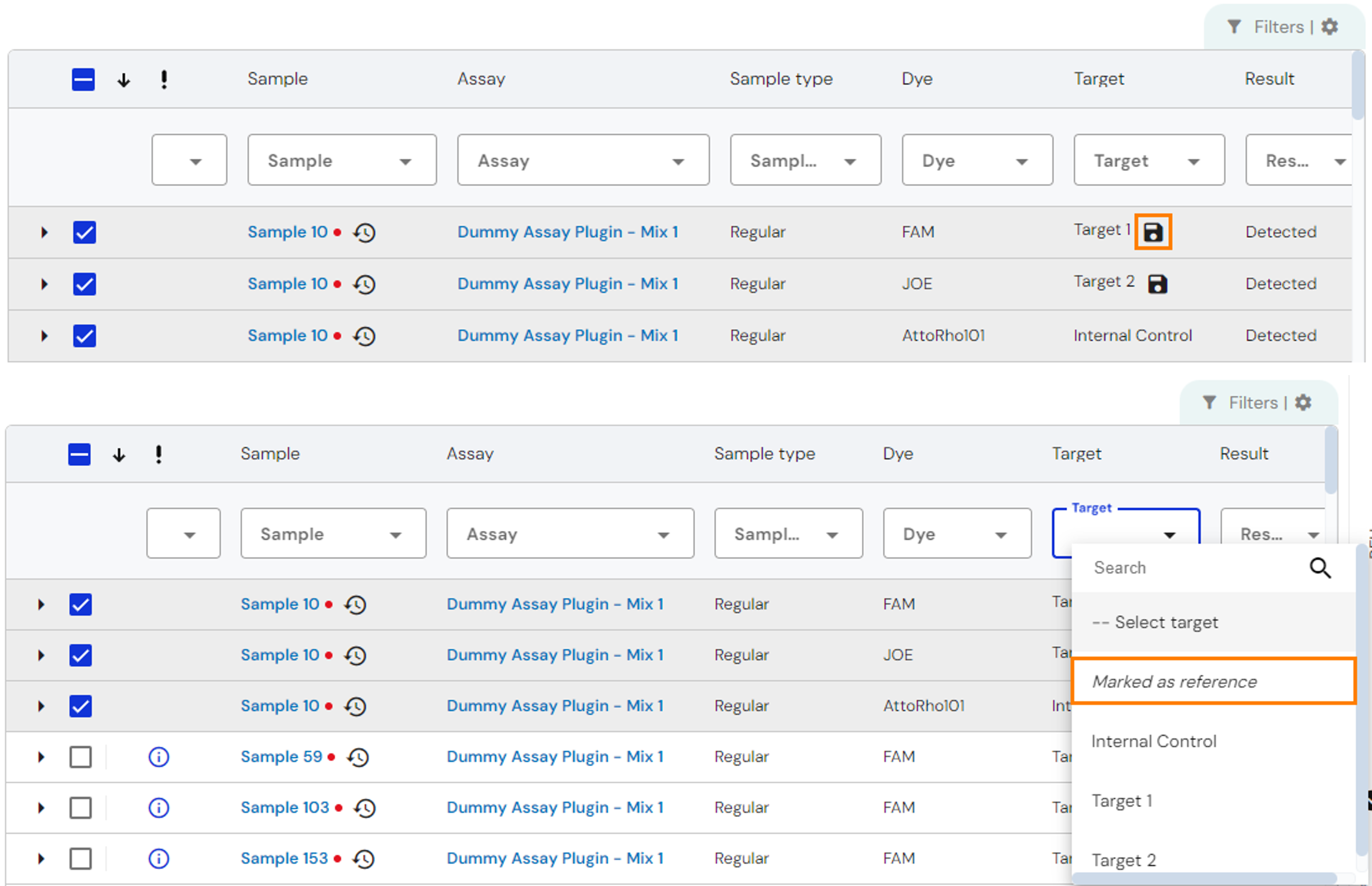Check the Sample 103 row checkbox
The height and width of the screenshot is (886, 1372).
click(81, 808)
